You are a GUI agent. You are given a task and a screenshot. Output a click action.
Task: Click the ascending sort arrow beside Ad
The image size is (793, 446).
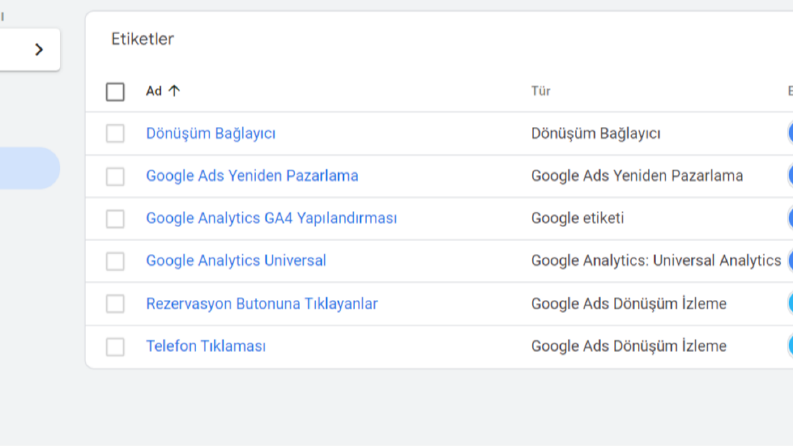174,91
